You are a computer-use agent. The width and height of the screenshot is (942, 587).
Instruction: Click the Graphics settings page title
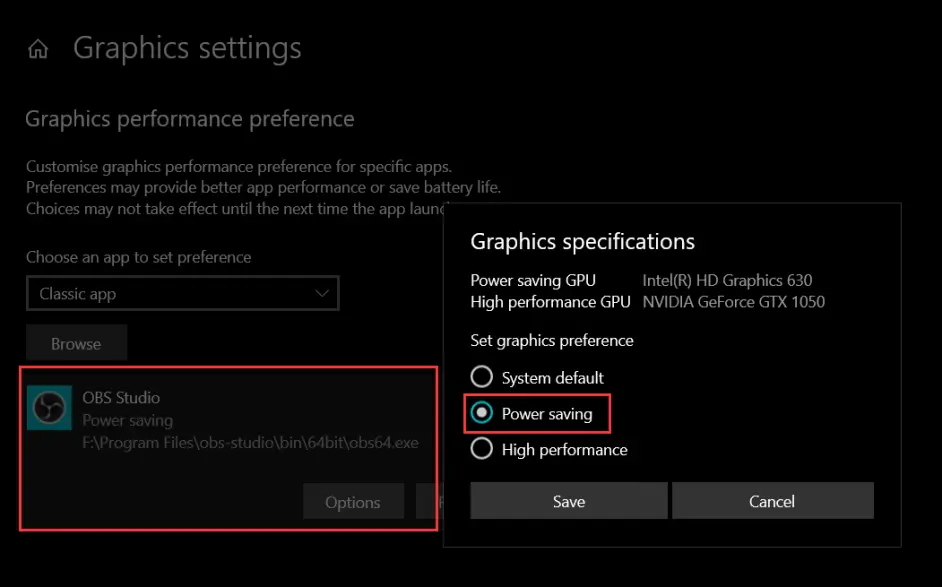tap(187, 48)
